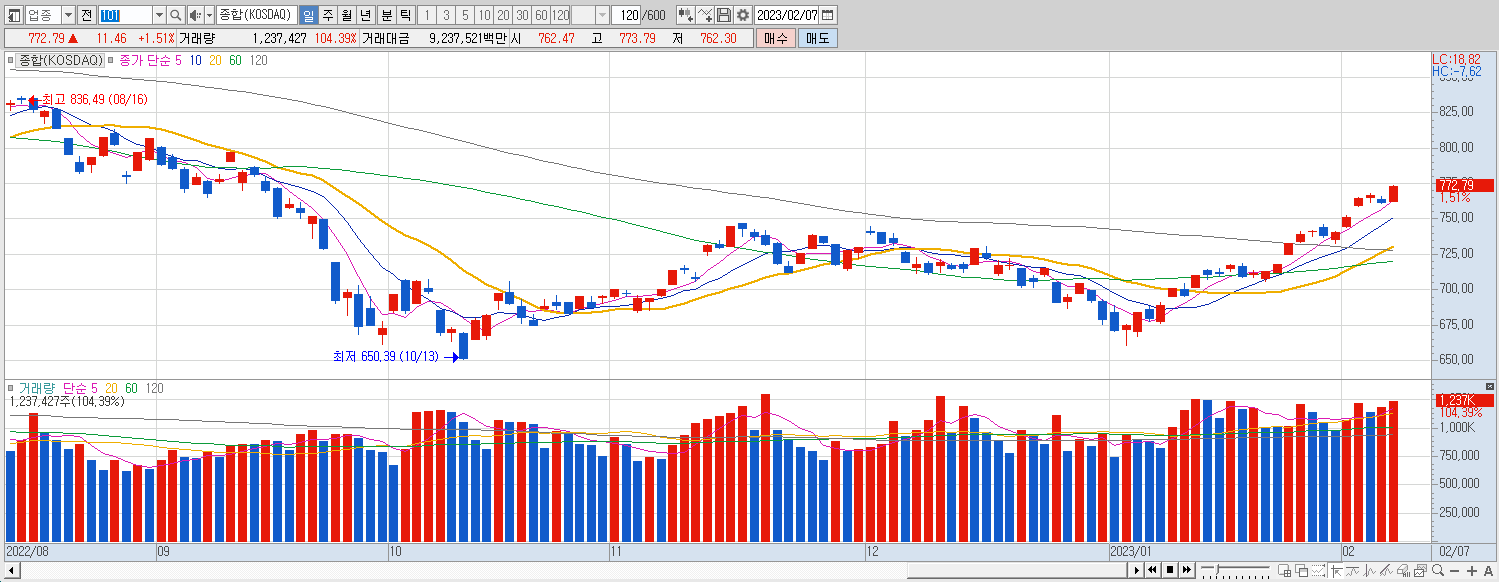Click the dotted chart range icon
The width and height of the screenshot is (1499, 582).
pos(1318,571)
